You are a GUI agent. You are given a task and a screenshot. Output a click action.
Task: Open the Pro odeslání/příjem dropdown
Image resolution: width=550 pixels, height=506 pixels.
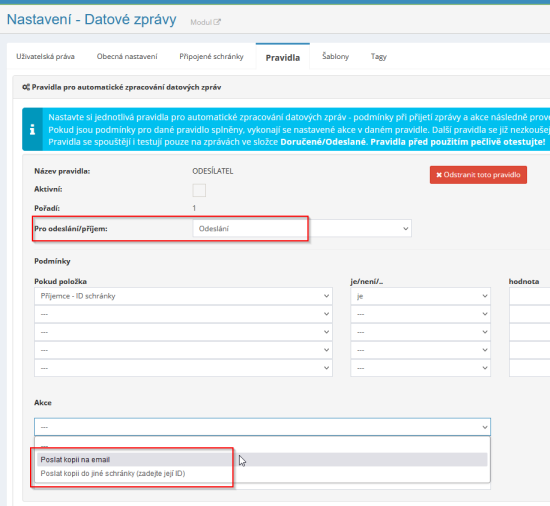pyautogui.click(x=302, y=229)
